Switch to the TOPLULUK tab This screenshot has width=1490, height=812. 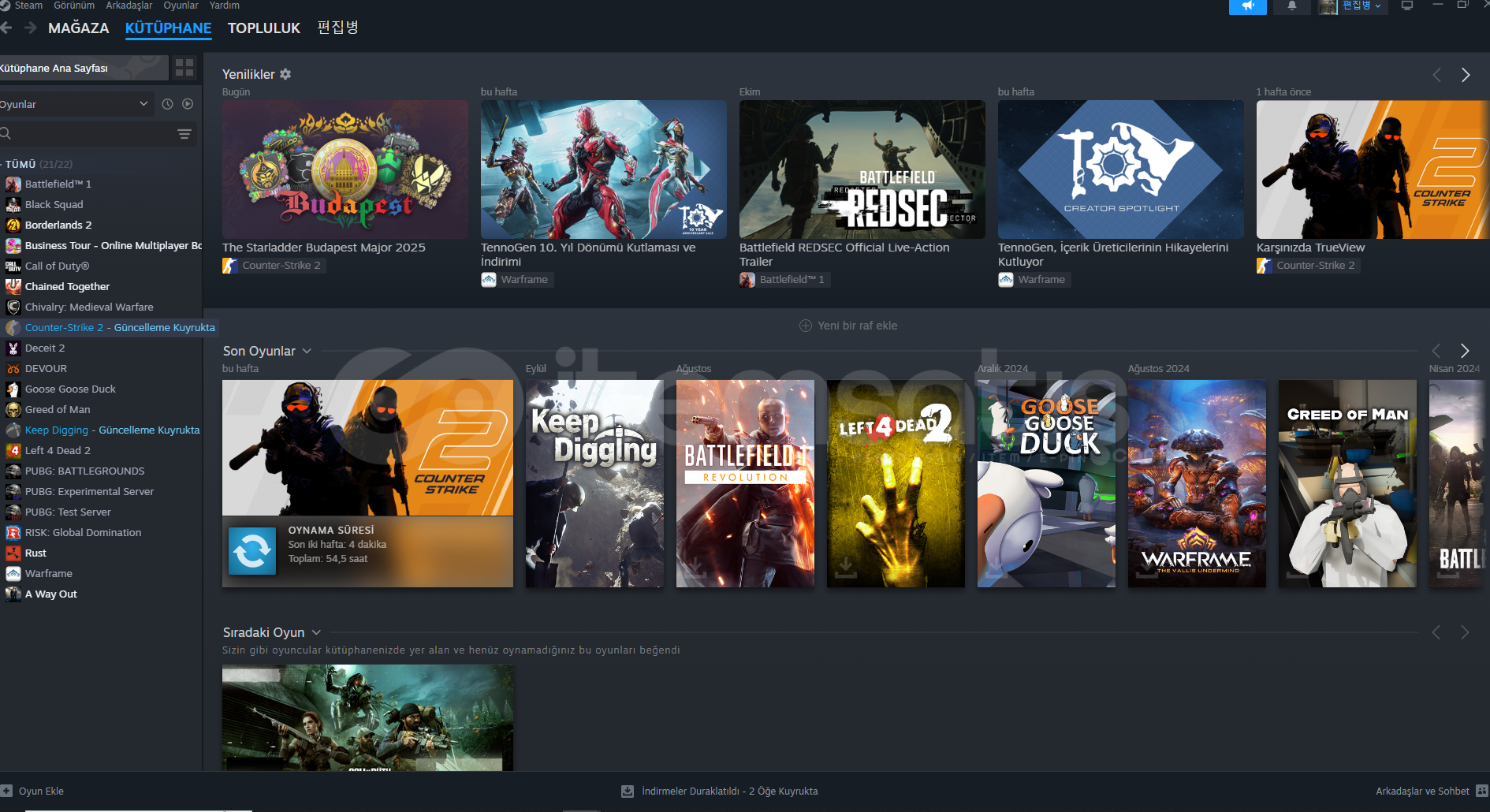pos(264,28)
